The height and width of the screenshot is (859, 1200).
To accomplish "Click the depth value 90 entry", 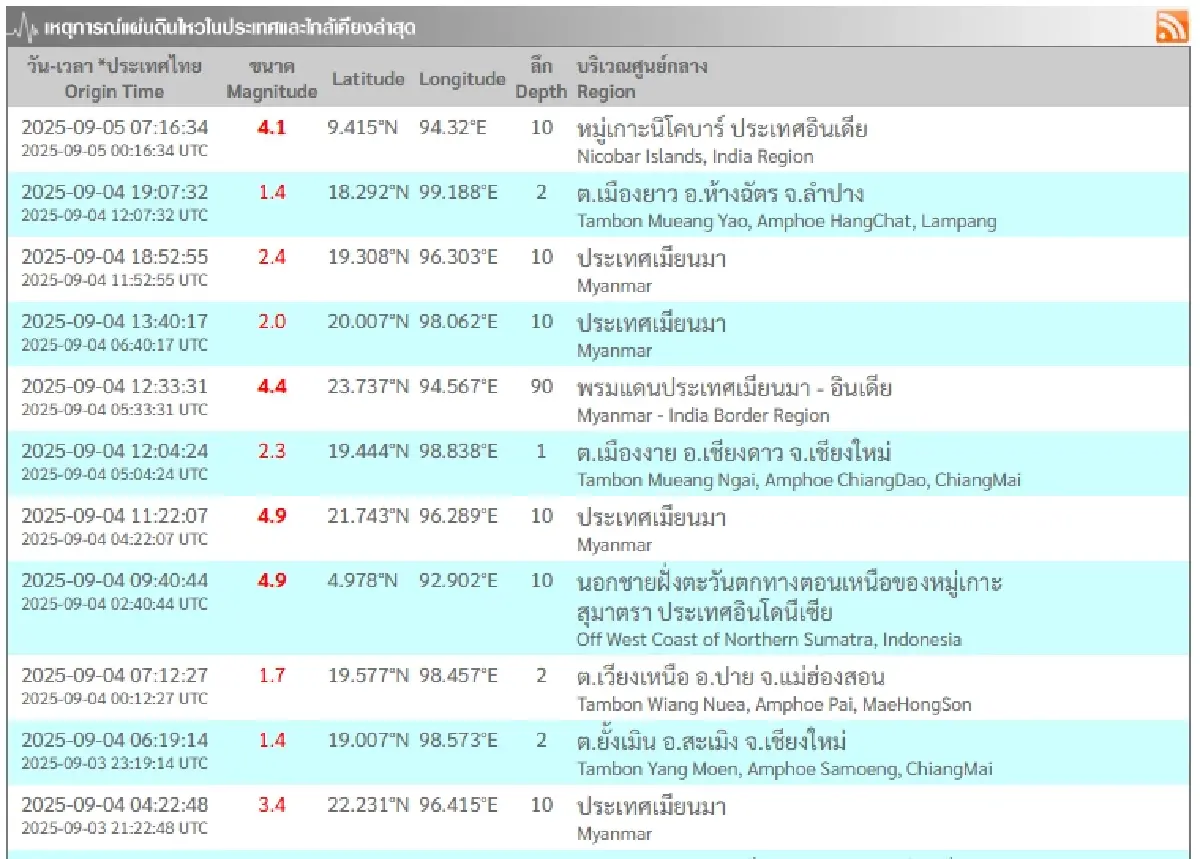I will coord(541,388).
